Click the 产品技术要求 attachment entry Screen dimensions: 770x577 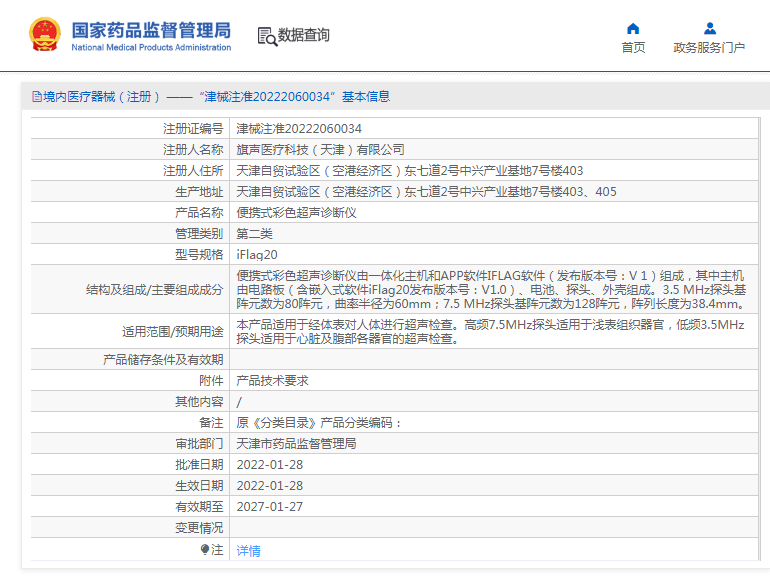(272, 380)
